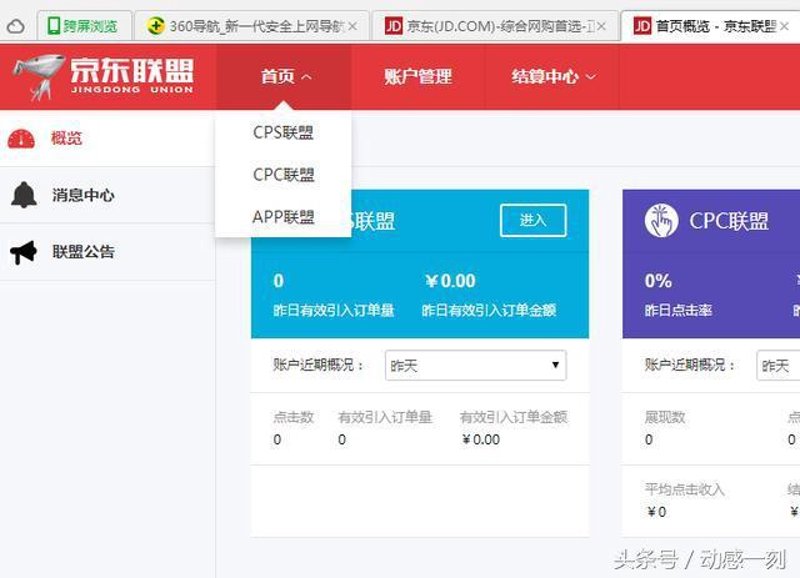Viewport: 800px width, 578px height.
Task: Select CPC联盟 from 首页 menu
Action: click(x=284, y=175)
